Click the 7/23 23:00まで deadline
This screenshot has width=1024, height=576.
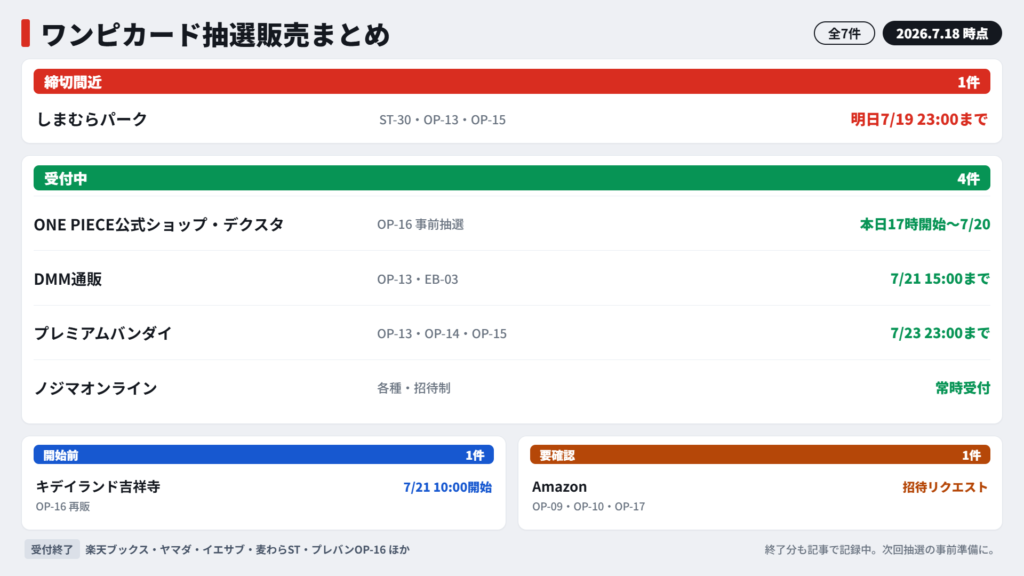pyautogui.click(x=940, y=333)
